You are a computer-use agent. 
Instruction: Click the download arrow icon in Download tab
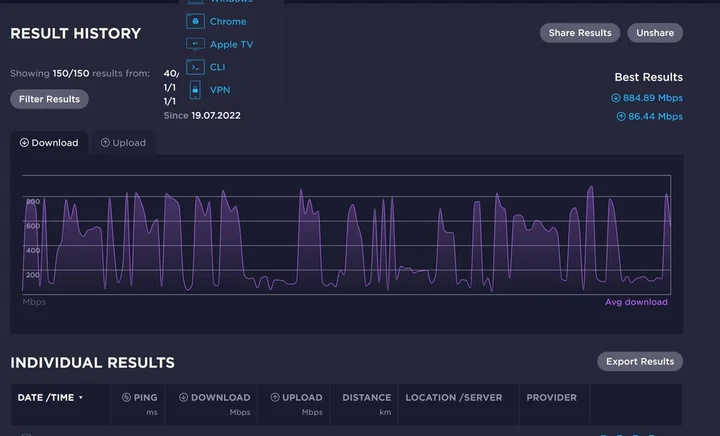tap(24, 143)
